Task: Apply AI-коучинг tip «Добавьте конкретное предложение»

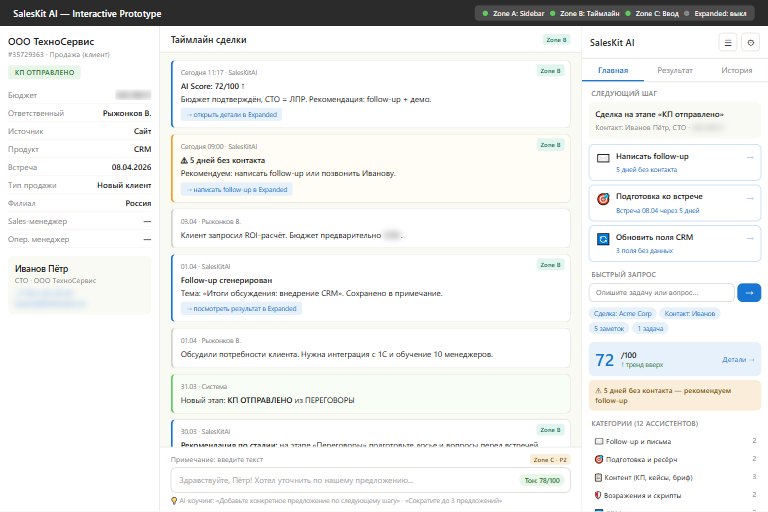Action: coord(309,501)
